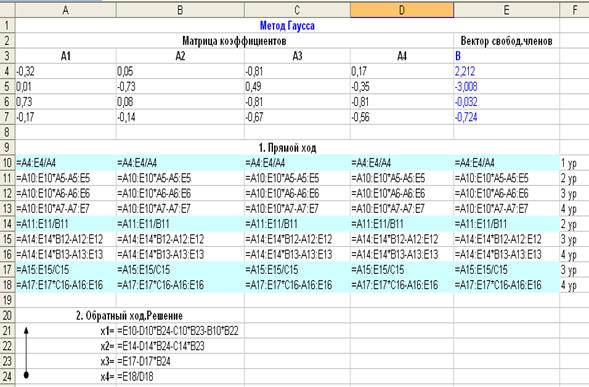Viewport: 589px width, 387px height.
Task: Click 'Матрица коэффициентов' heading cell
Action: point(234,41)
